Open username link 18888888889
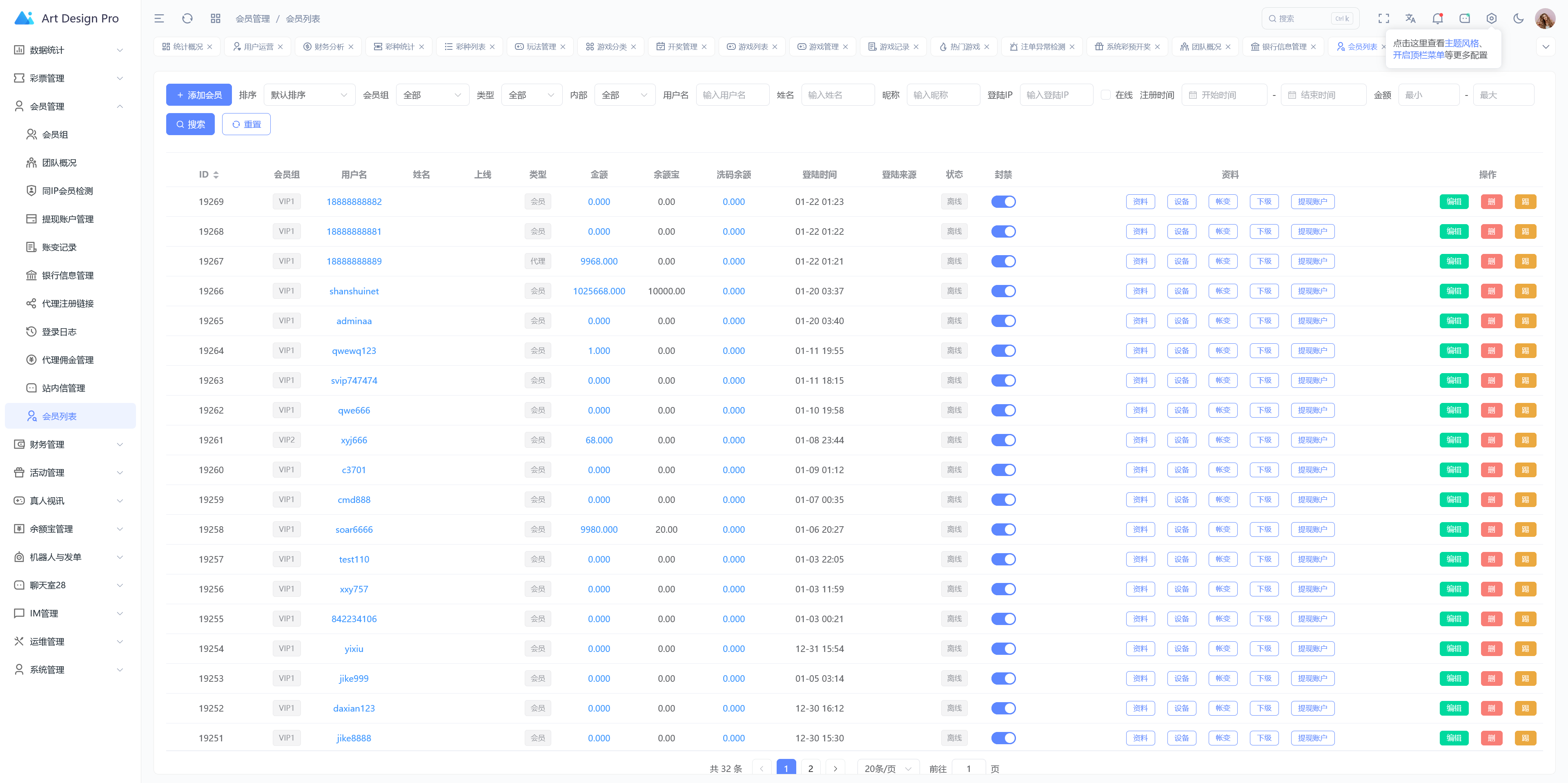Screen dimensions: 1568x783 pos(354,261)
